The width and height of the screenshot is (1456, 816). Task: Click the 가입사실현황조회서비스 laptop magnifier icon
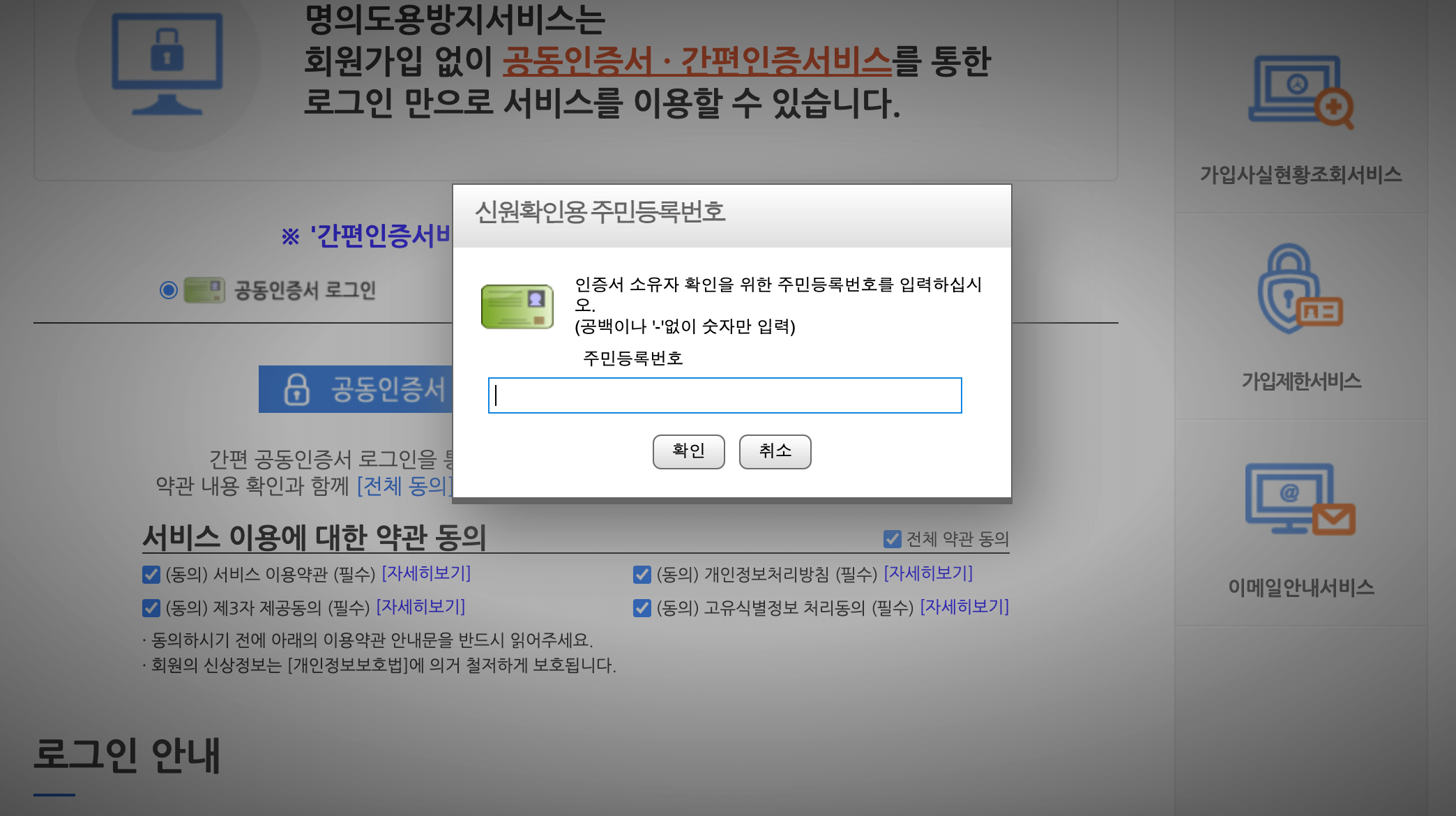click(1300, 91)
